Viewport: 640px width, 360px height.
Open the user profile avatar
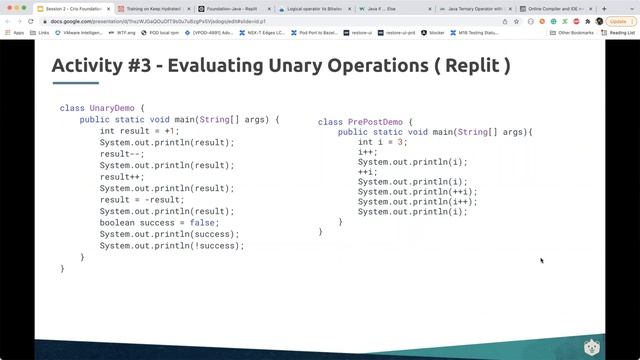pos(599,21)
